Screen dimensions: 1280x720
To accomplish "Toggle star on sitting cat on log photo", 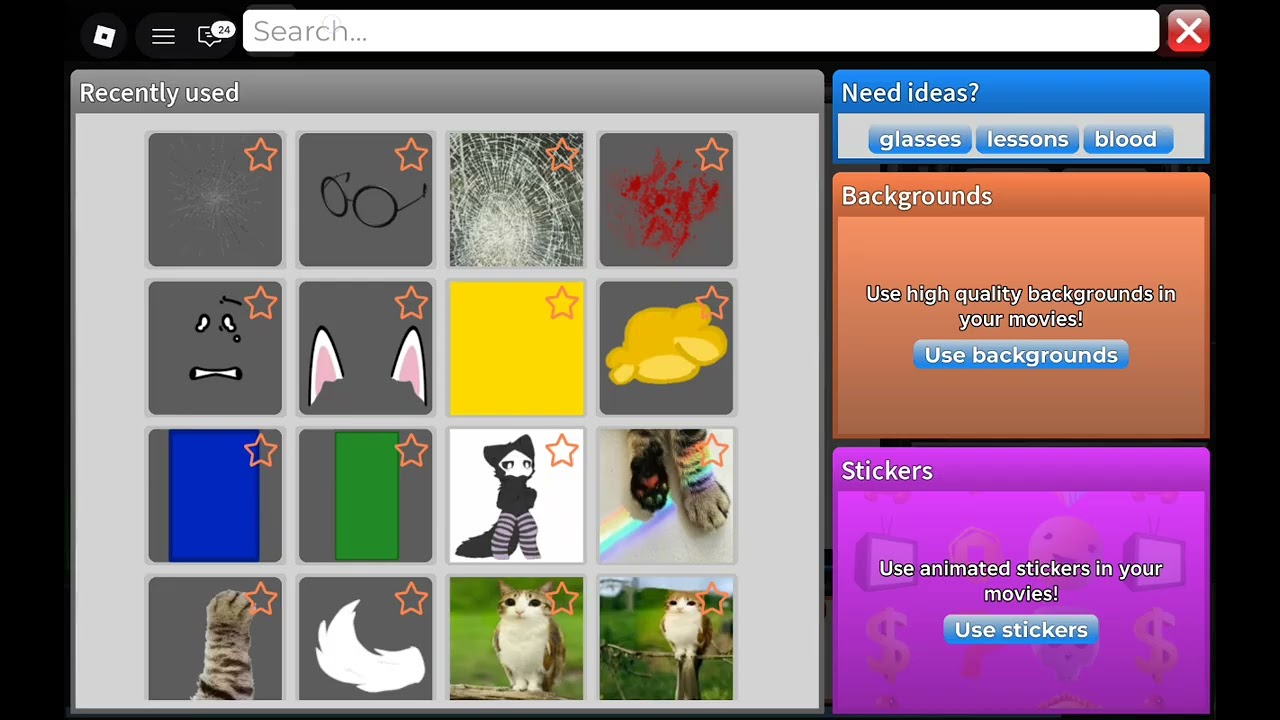I will [562, 599].
